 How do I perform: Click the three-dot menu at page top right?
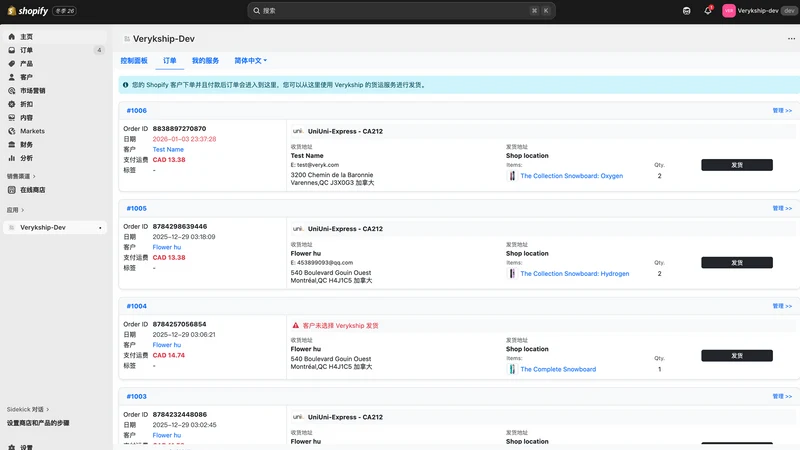(x=791, y=39)
